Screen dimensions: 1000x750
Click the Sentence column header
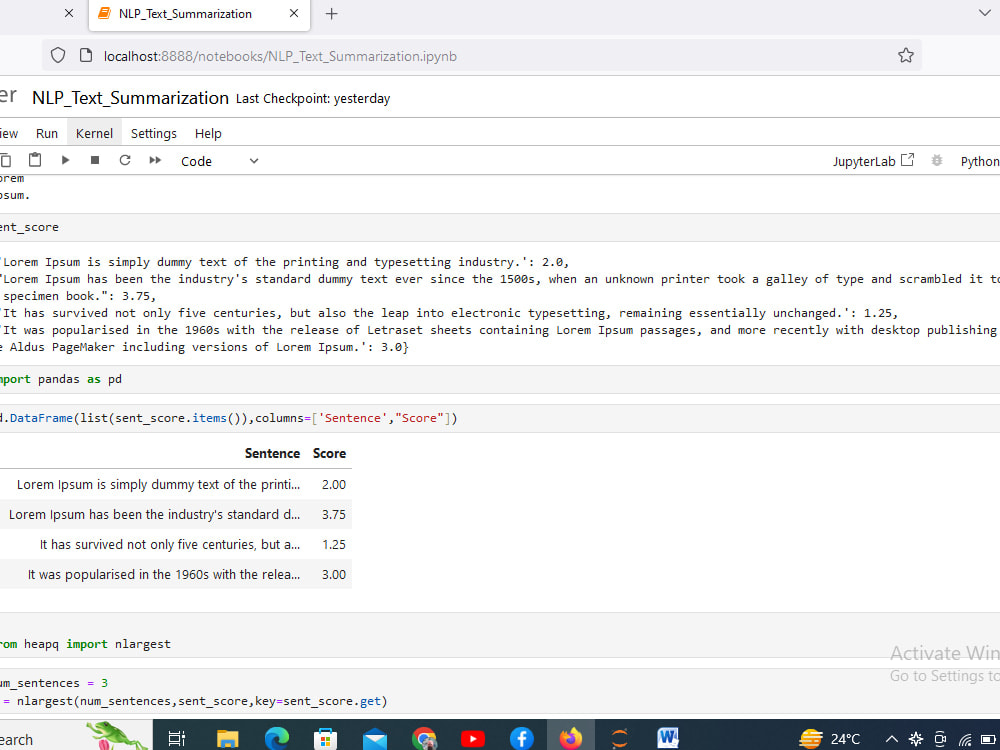pyautogui.click(x=272, y=453)
